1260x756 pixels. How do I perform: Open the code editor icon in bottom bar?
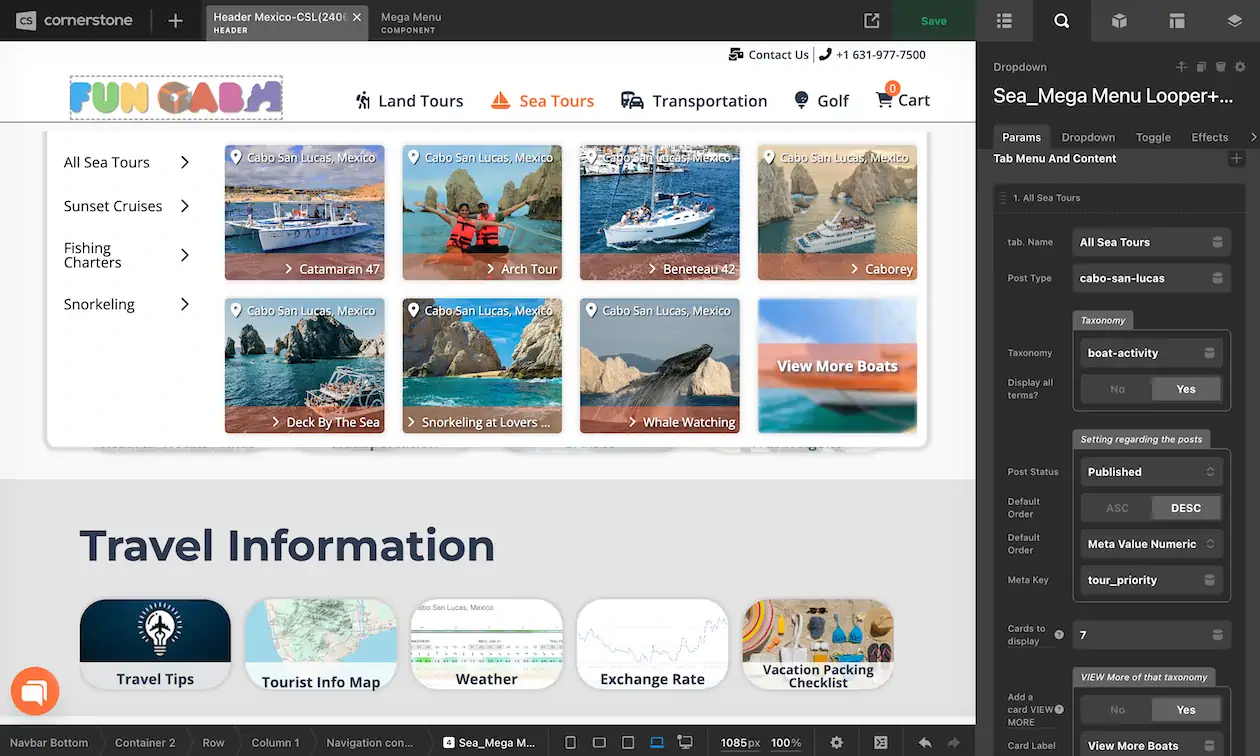[880, 743]
